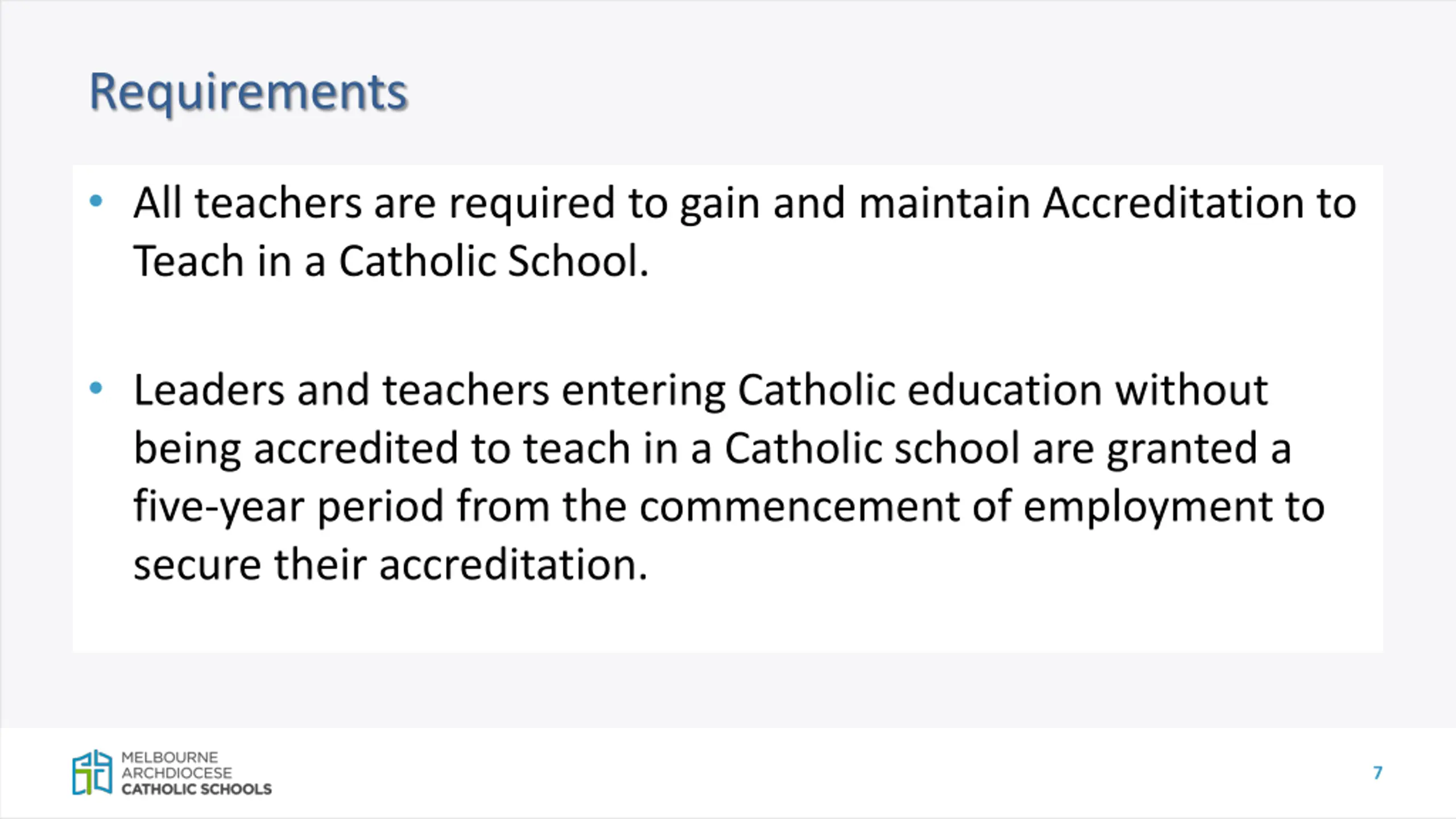Select the second blue bullet point
Screen dimensions: 1456x819
click(x=96, y=388)
